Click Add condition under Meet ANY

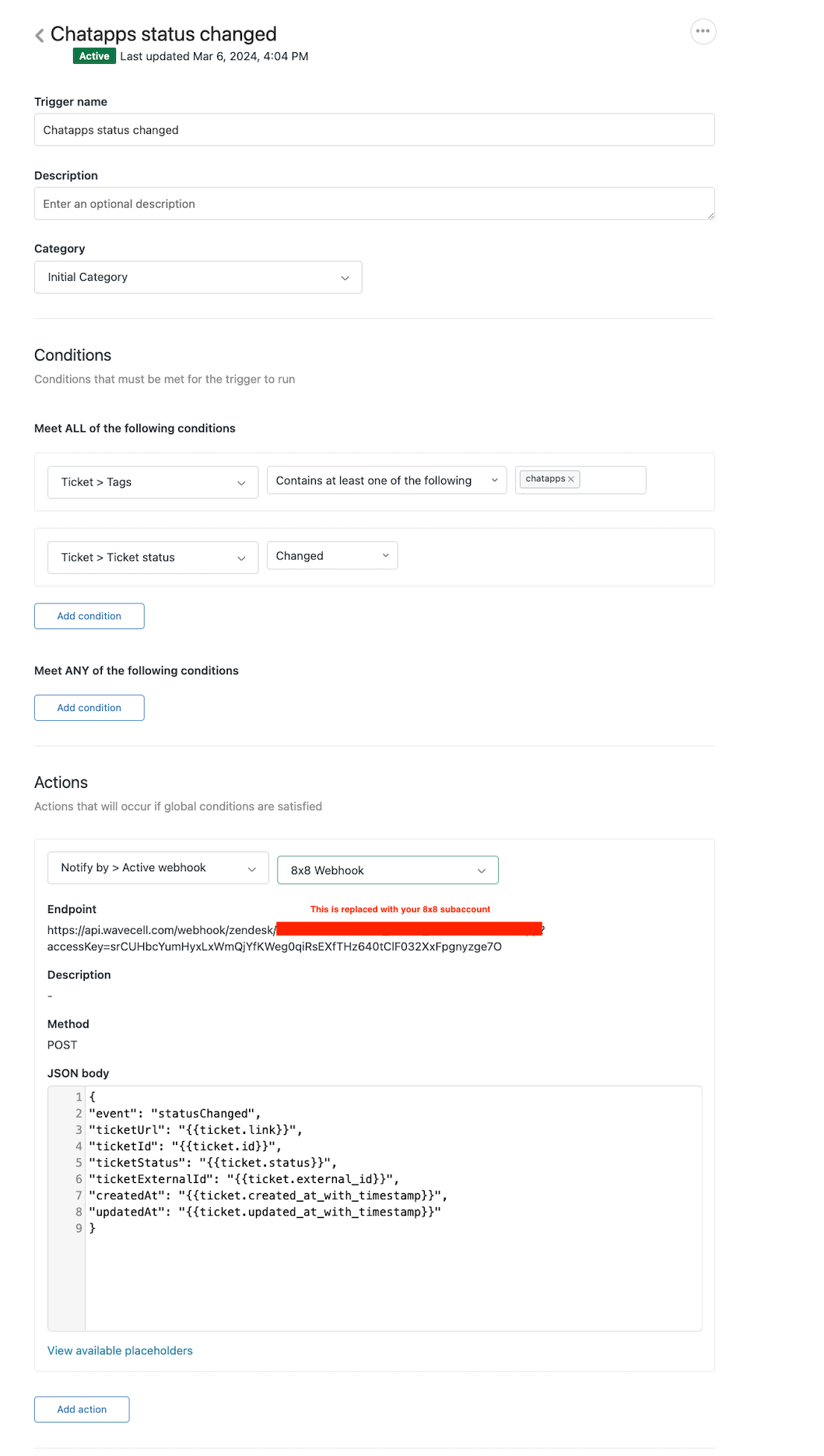tap(89, 708)
